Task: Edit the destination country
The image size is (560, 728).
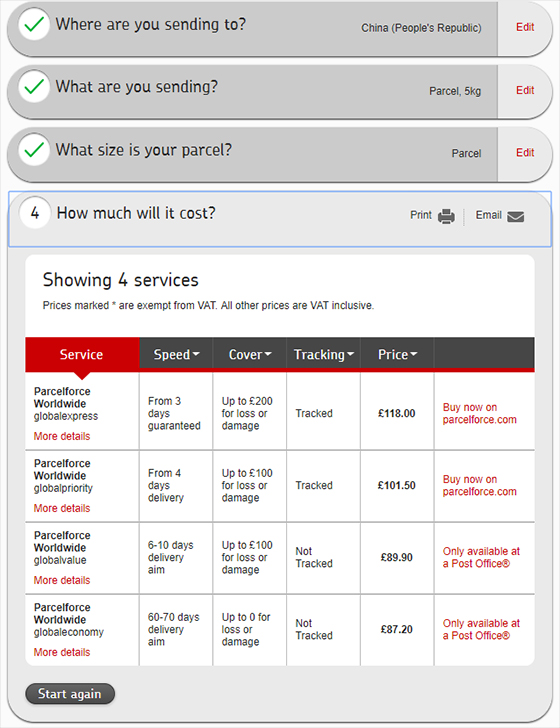Action: [x=525, y=27]
